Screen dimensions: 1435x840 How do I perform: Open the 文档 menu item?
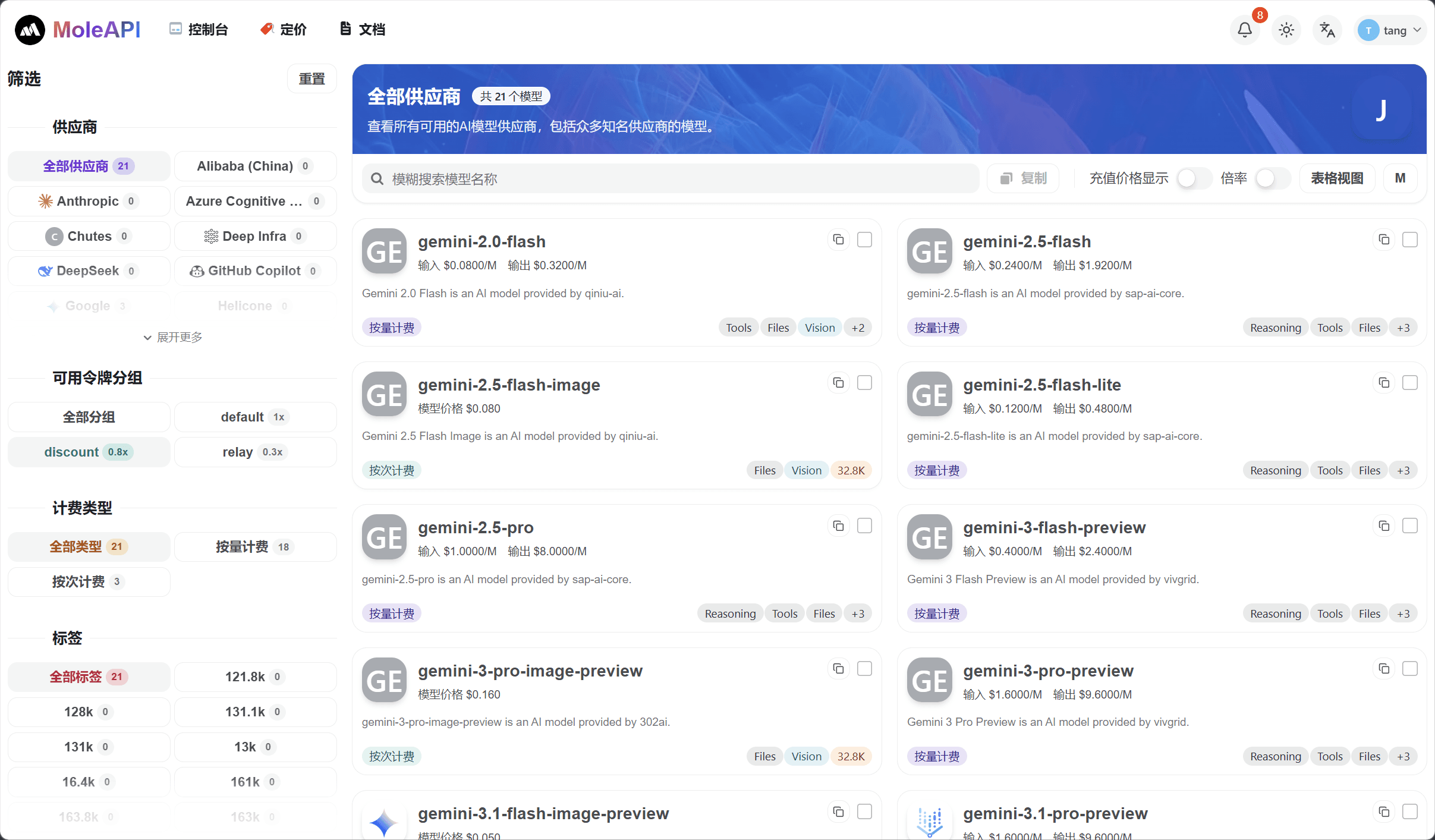[x=361, y=29]
